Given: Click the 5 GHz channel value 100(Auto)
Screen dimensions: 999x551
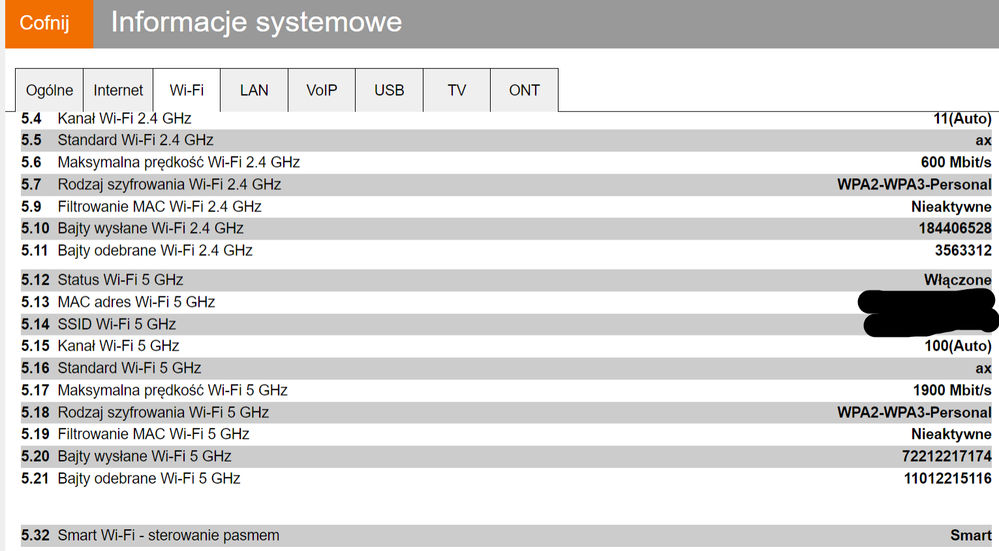Looking at the screenshot, I should [x=958, y=346].
